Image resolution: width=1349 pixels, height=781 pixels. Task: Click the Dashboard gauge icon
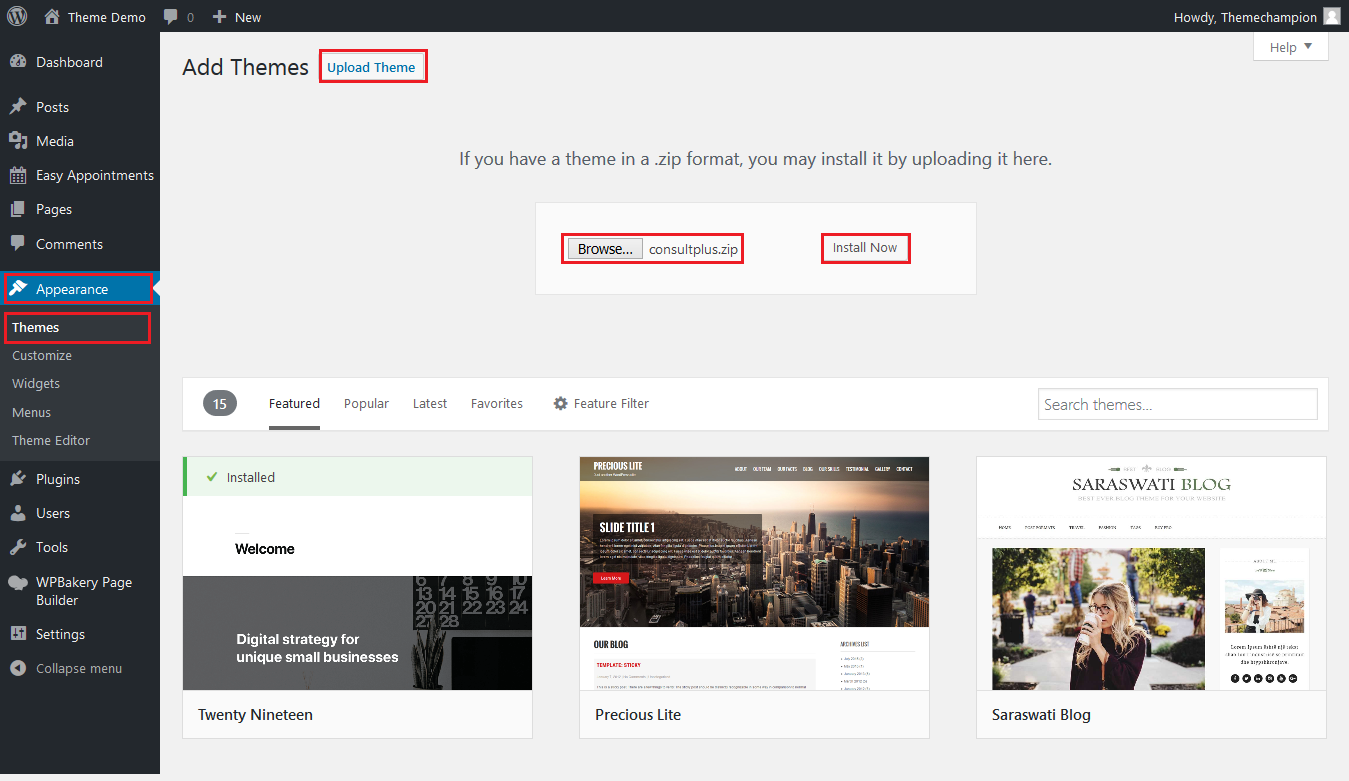tap(18, 62)
